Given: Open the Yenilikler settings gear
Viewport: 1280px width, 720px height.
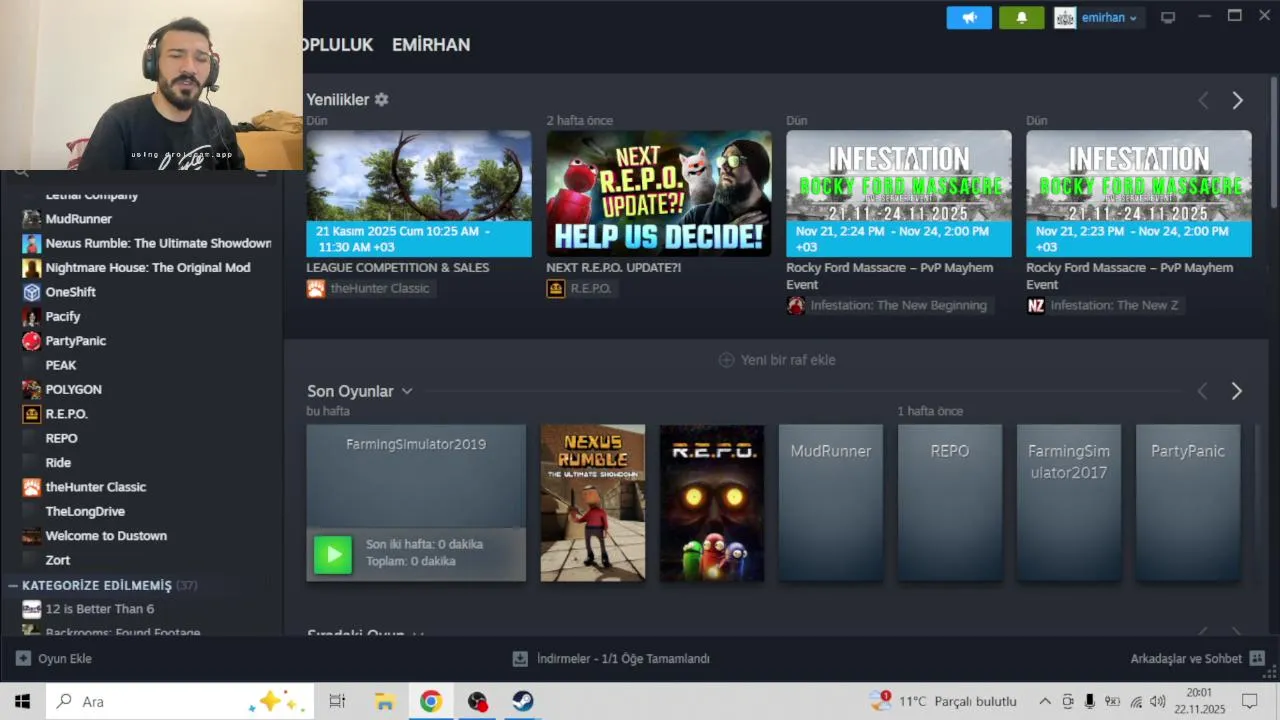Looking at the screenshot, I should [381, 100].
